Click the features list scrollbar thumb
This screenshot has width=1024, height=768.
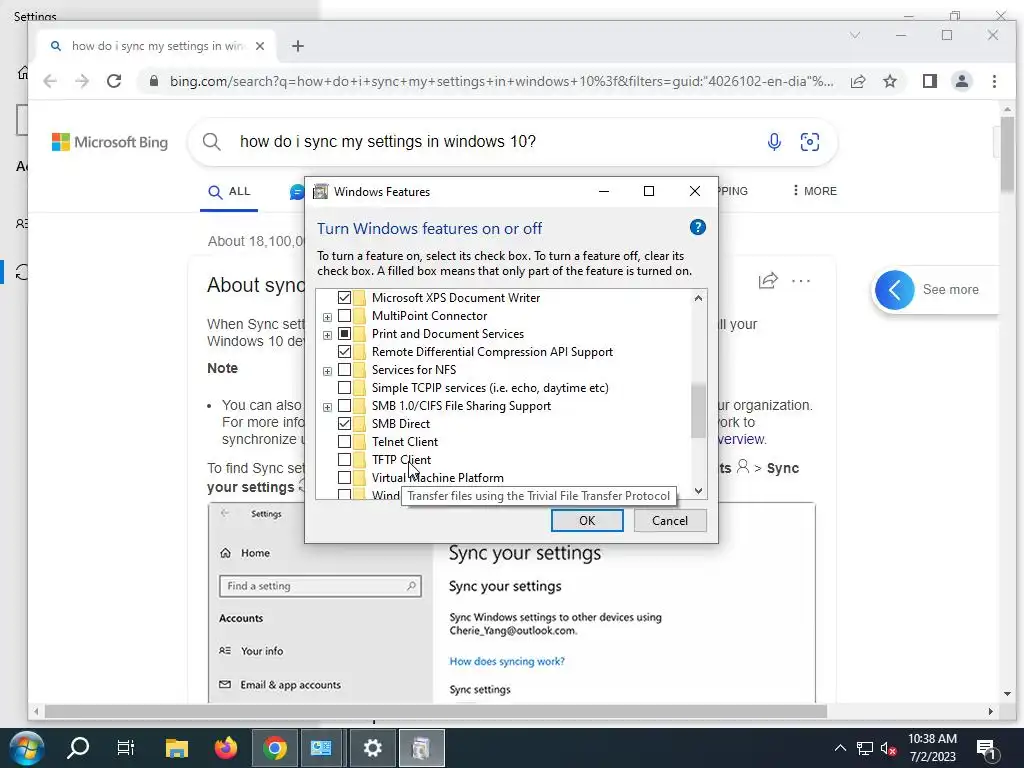698,411
